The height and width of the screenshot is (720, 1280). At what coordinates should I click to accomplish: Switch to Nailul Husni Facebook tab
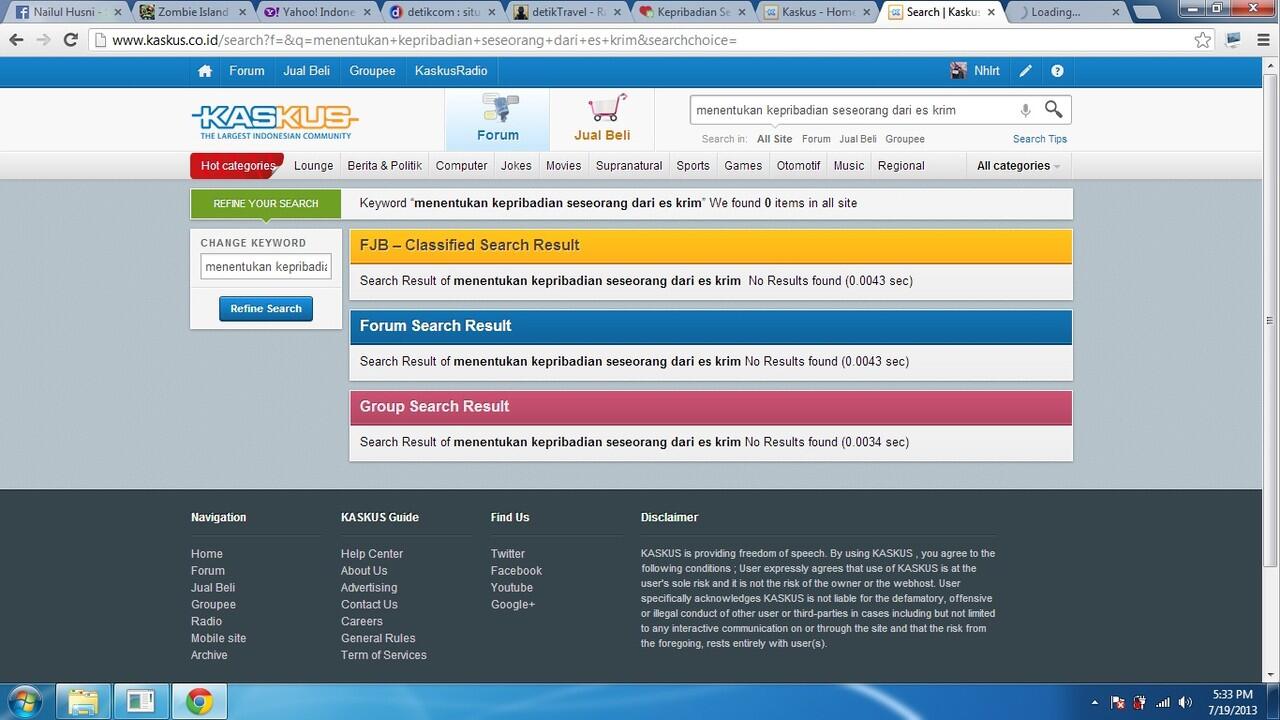(66, 13)
